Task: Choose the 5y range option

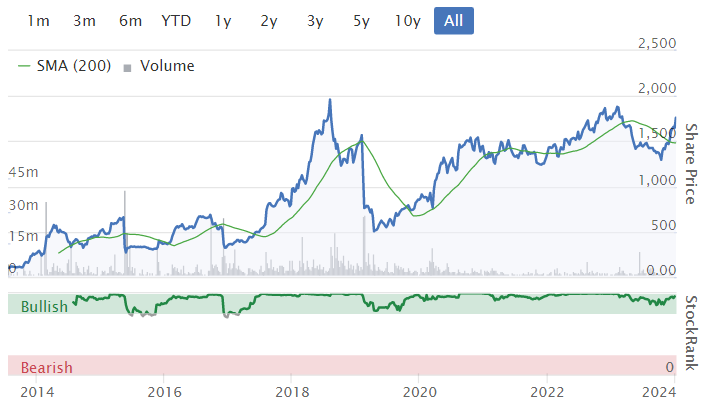Action: [x=361, y=21]
